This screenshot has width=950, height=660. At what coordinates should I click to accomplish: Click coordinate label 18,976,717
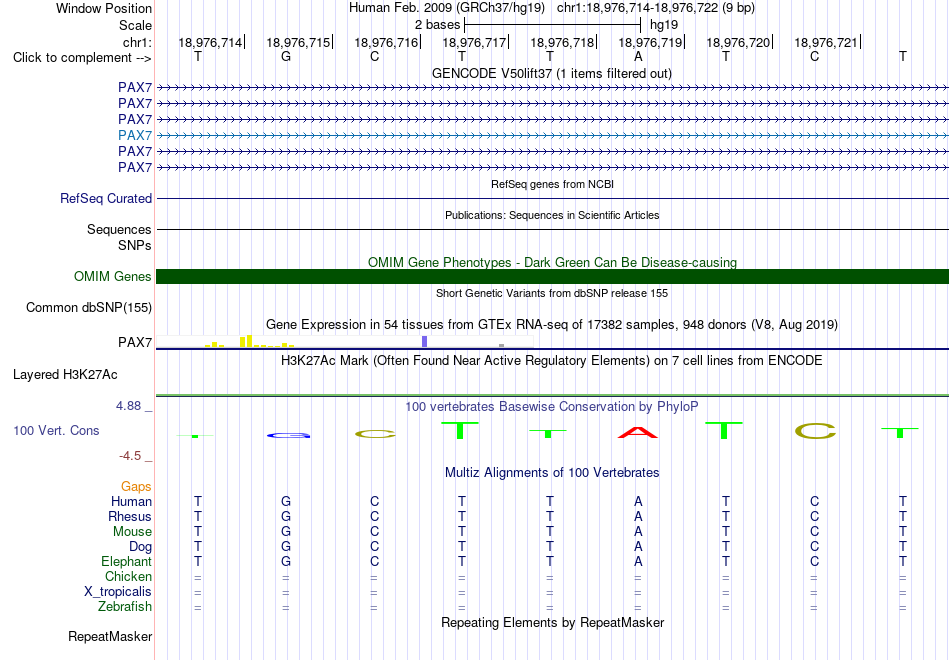click(474, 42)
